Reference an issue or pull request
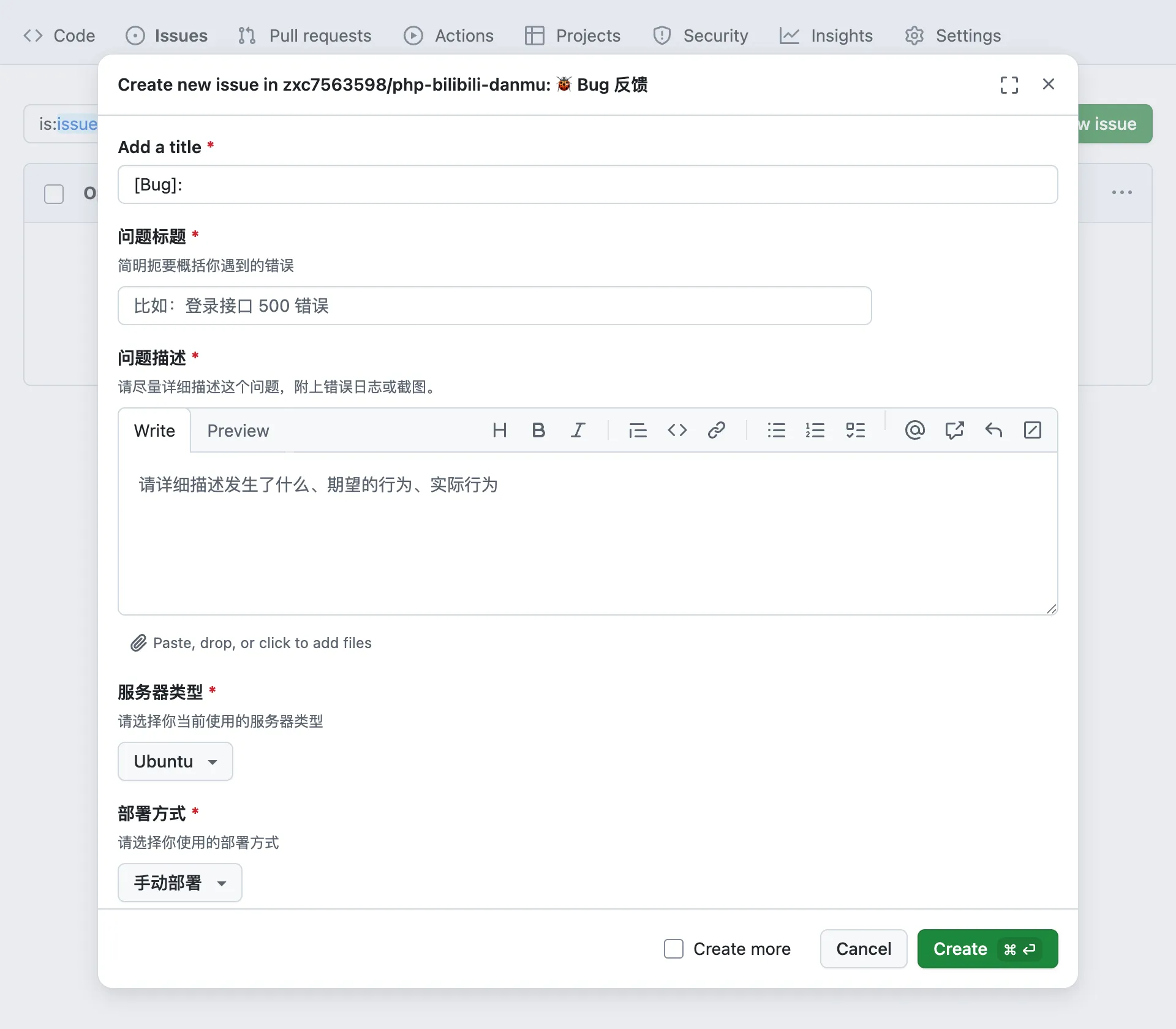The image size is (1176, 1029). 955,430
